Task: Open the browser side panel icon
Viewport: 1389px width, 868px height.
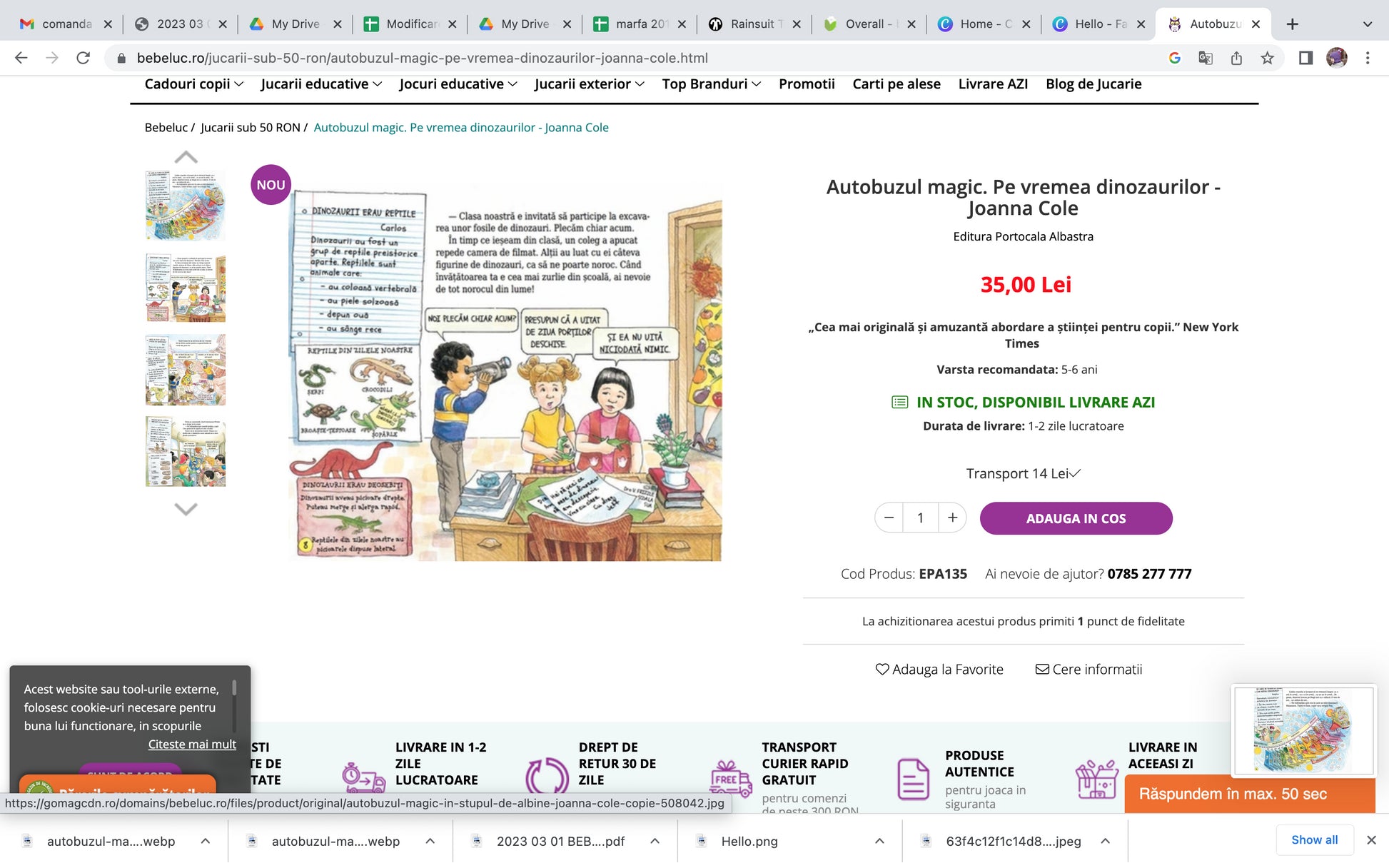Action: click(1305, 58)
